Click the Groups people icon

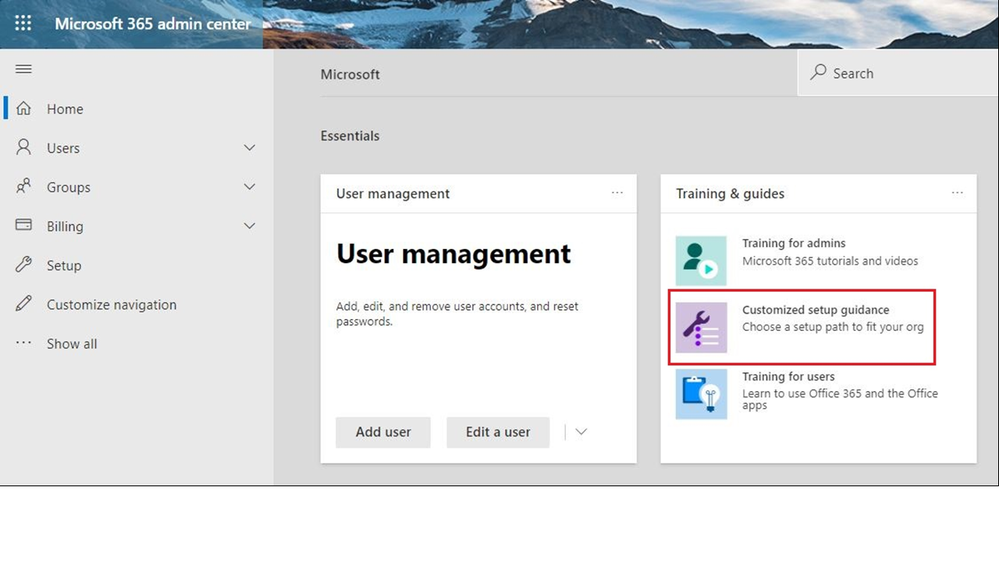pyautogui.click(x=24, y=186)
